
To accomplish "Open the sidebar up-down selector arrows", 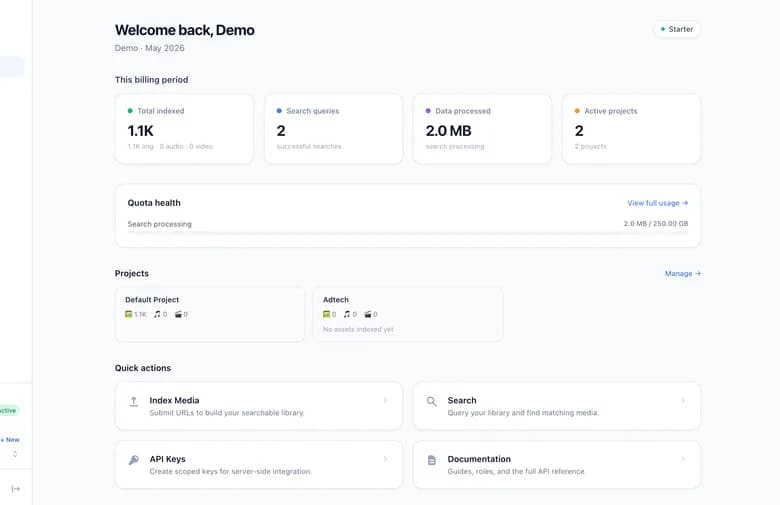I will [15, 454].
